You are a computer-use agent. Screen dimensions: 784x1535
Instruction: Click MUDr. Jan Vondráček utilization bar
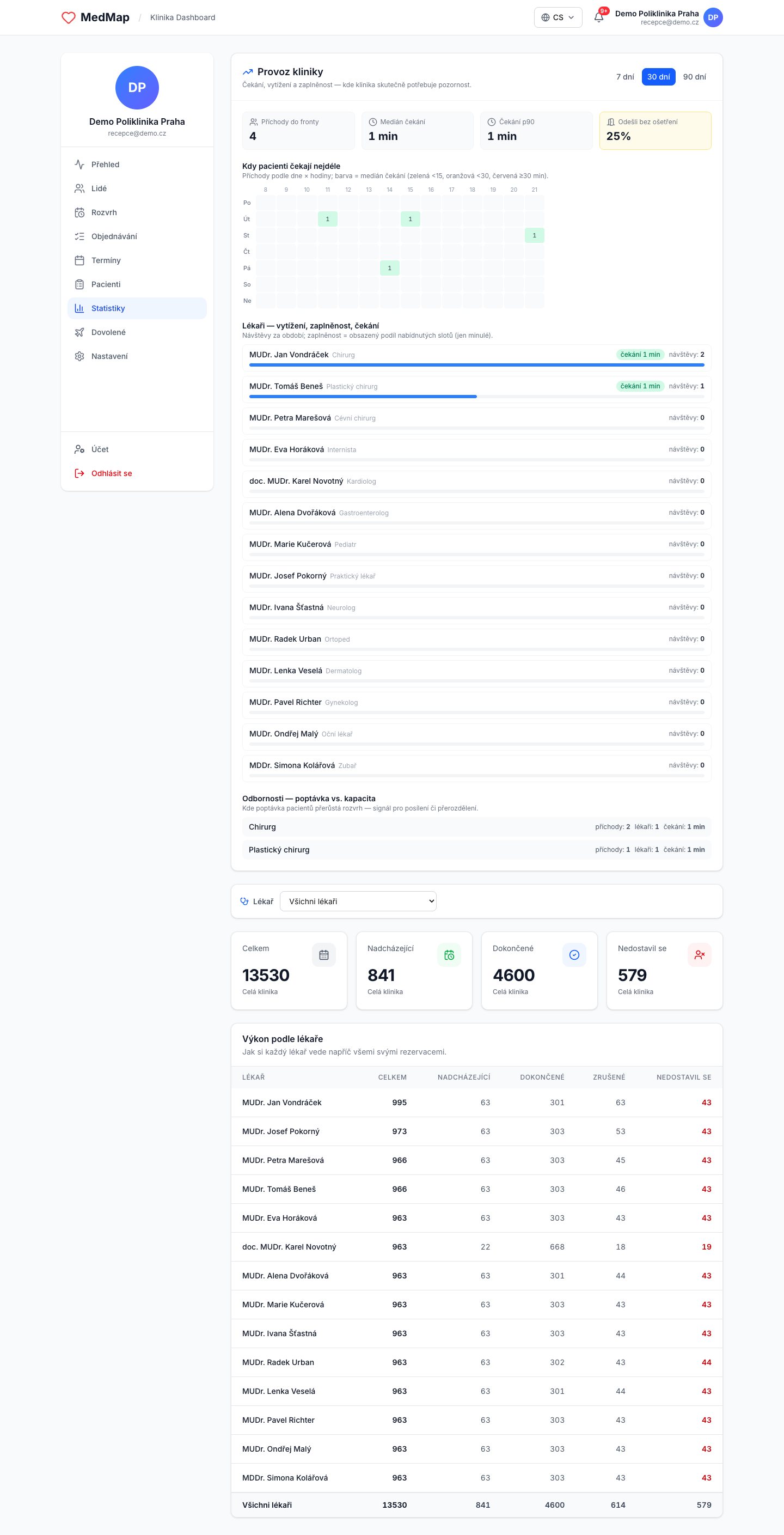point(476,364)
